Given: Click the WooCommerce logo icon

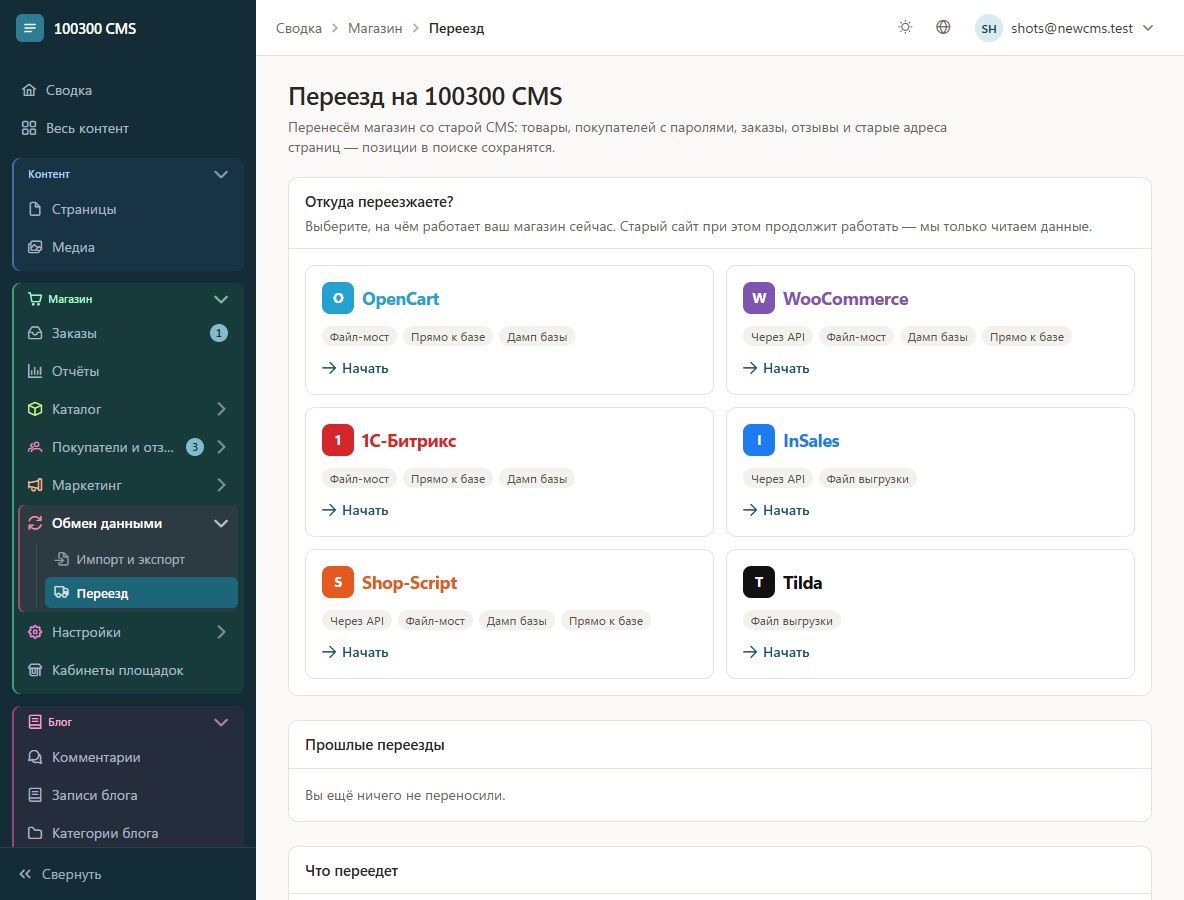Looking at the screenshot, I should tap(759, 298).
